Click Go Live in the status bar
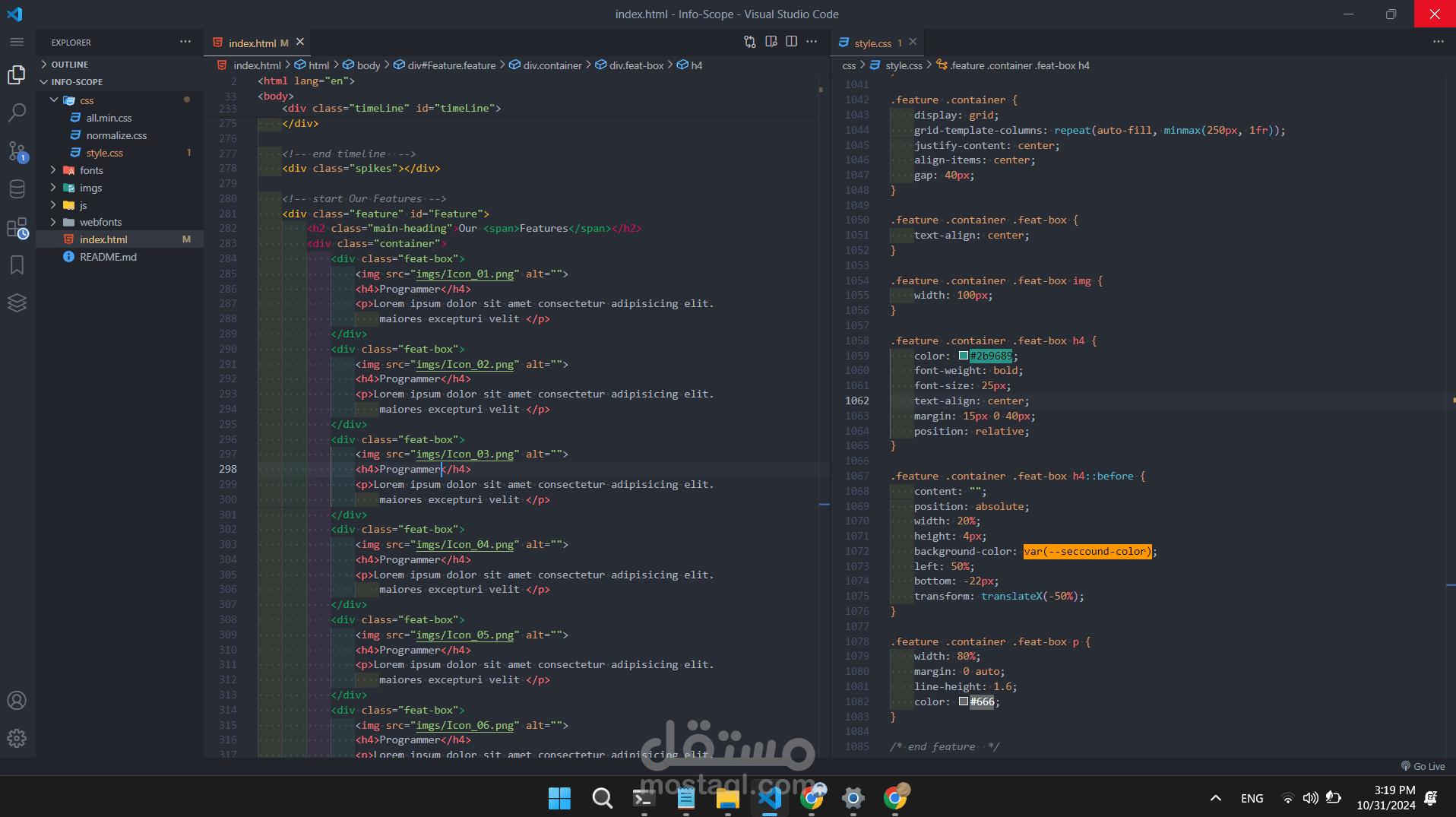 [1423, 766]
